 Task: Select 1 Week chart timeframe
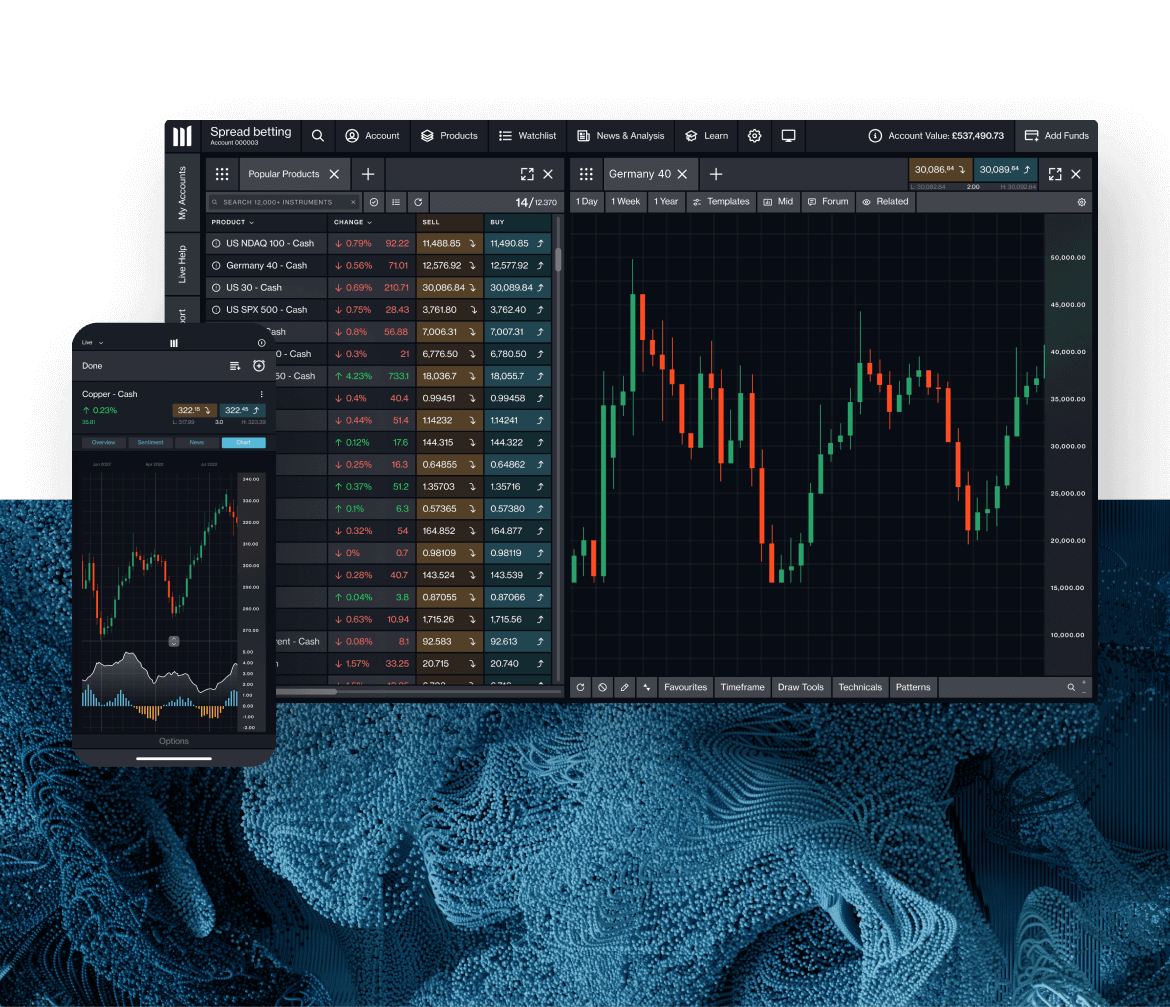tap(625, 201)
